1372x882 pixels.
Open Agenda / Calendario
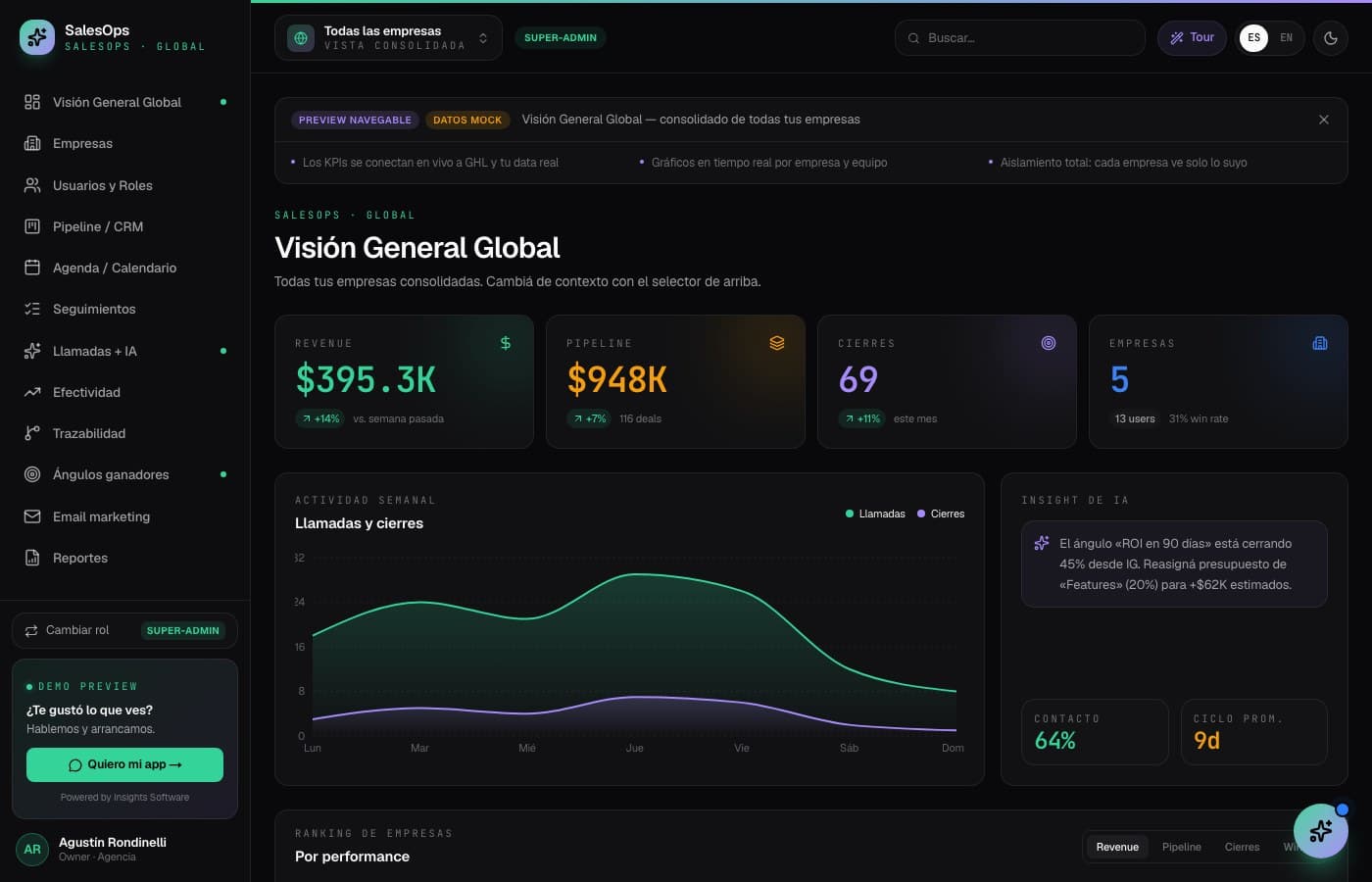pos(124,268)
